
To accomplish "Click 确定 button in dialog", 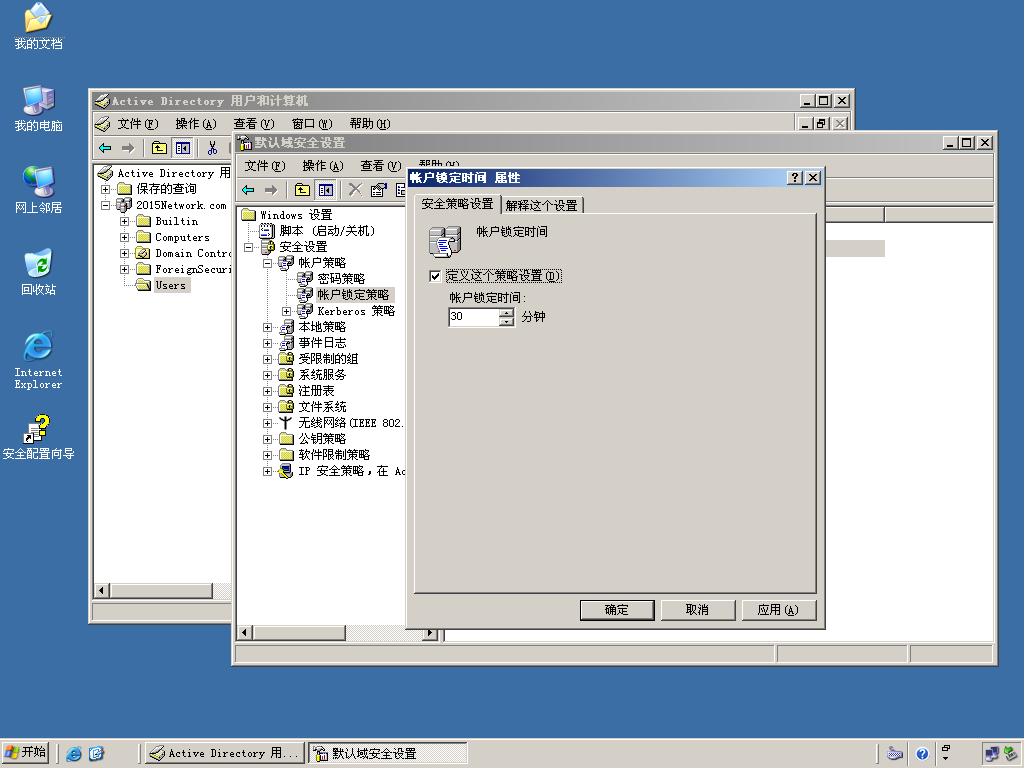I will click(616, 610).
